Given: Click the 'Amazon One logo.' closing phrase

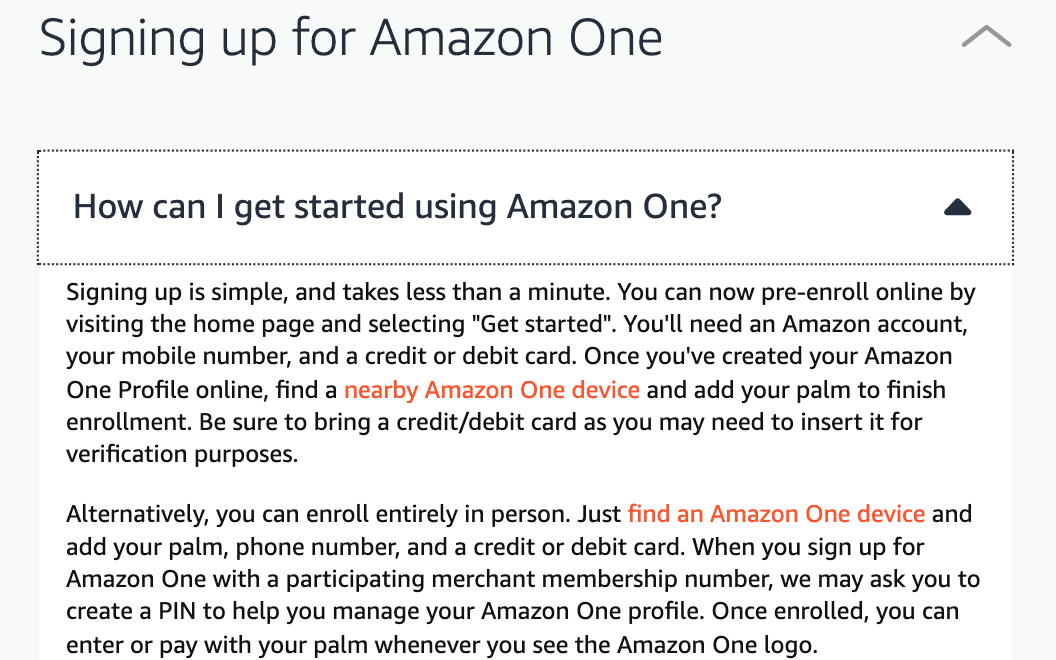Looking at the screenshot, I should [x=717, y=645].
